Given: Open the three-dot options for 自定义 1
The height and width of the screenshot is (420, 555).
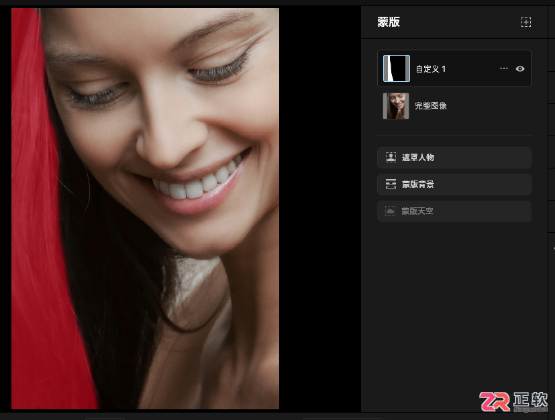Looking at the screenshot, I should point(504,69).
